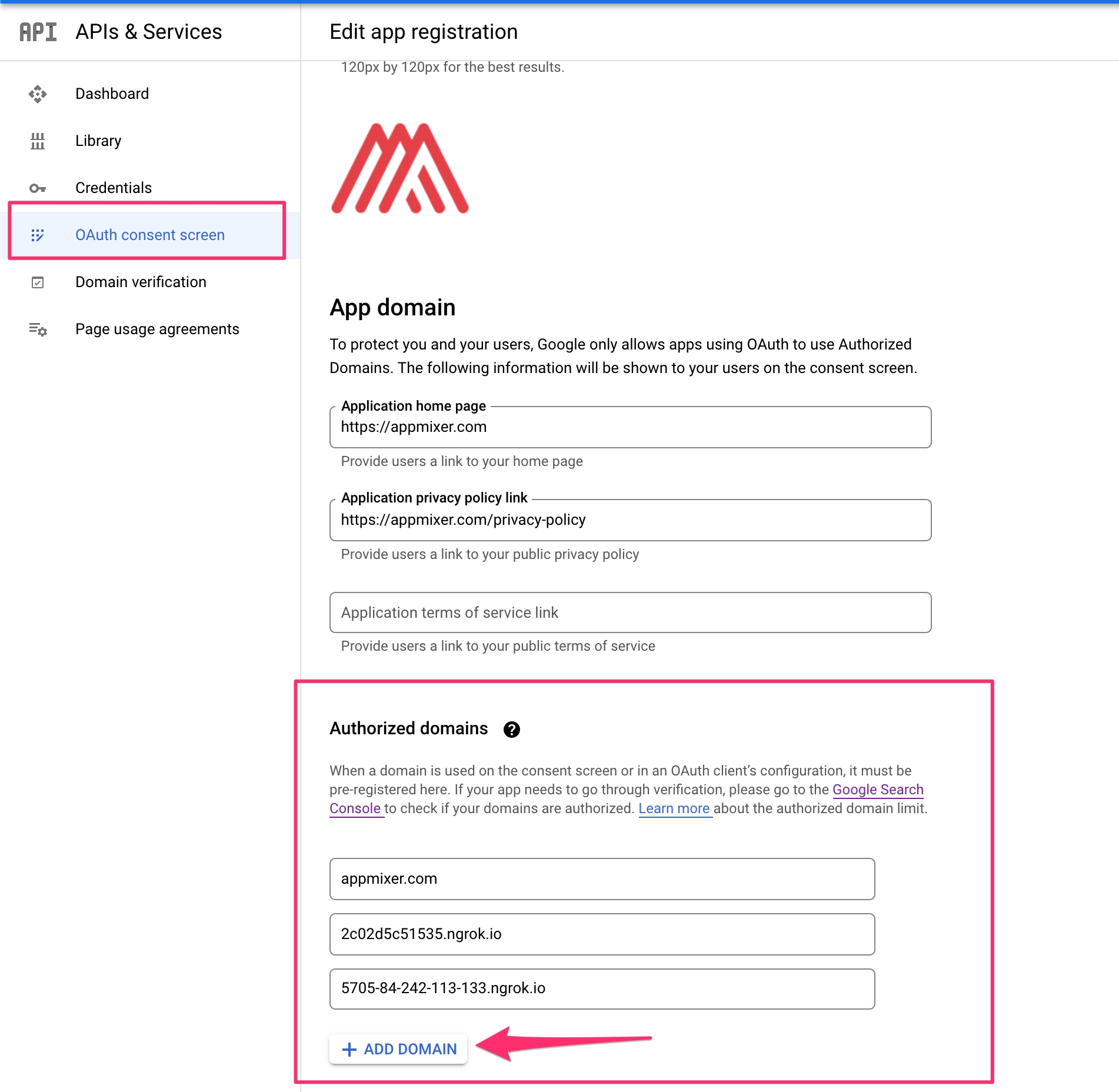Click the Page usage agreements icon
1119x1092 pixels.
tap(38, 329)
